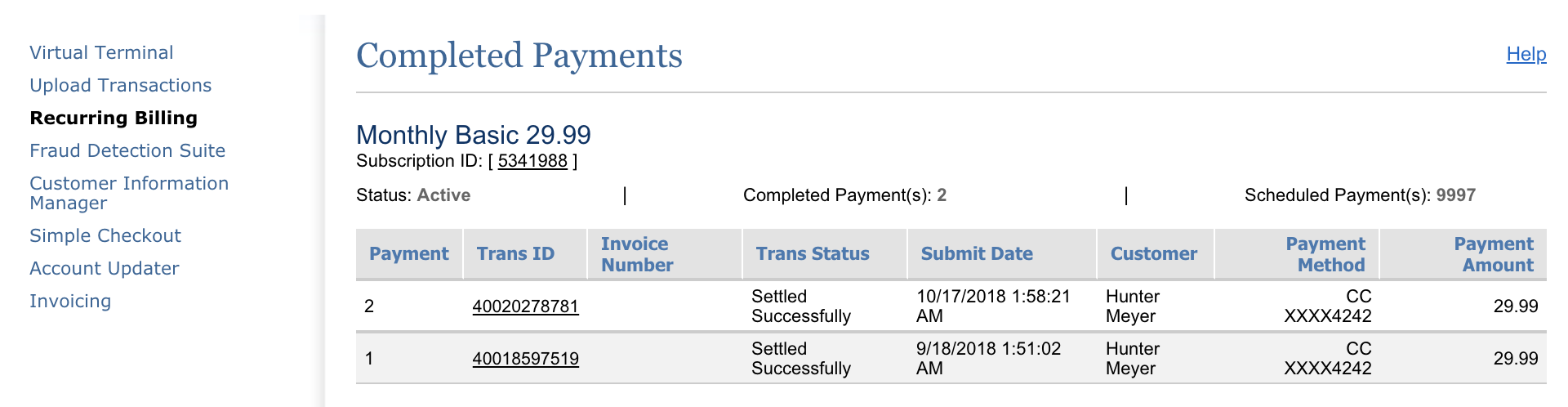1568x407 pixels.
Task: Open Account Updater from sidebar
Action: [105, 269]
